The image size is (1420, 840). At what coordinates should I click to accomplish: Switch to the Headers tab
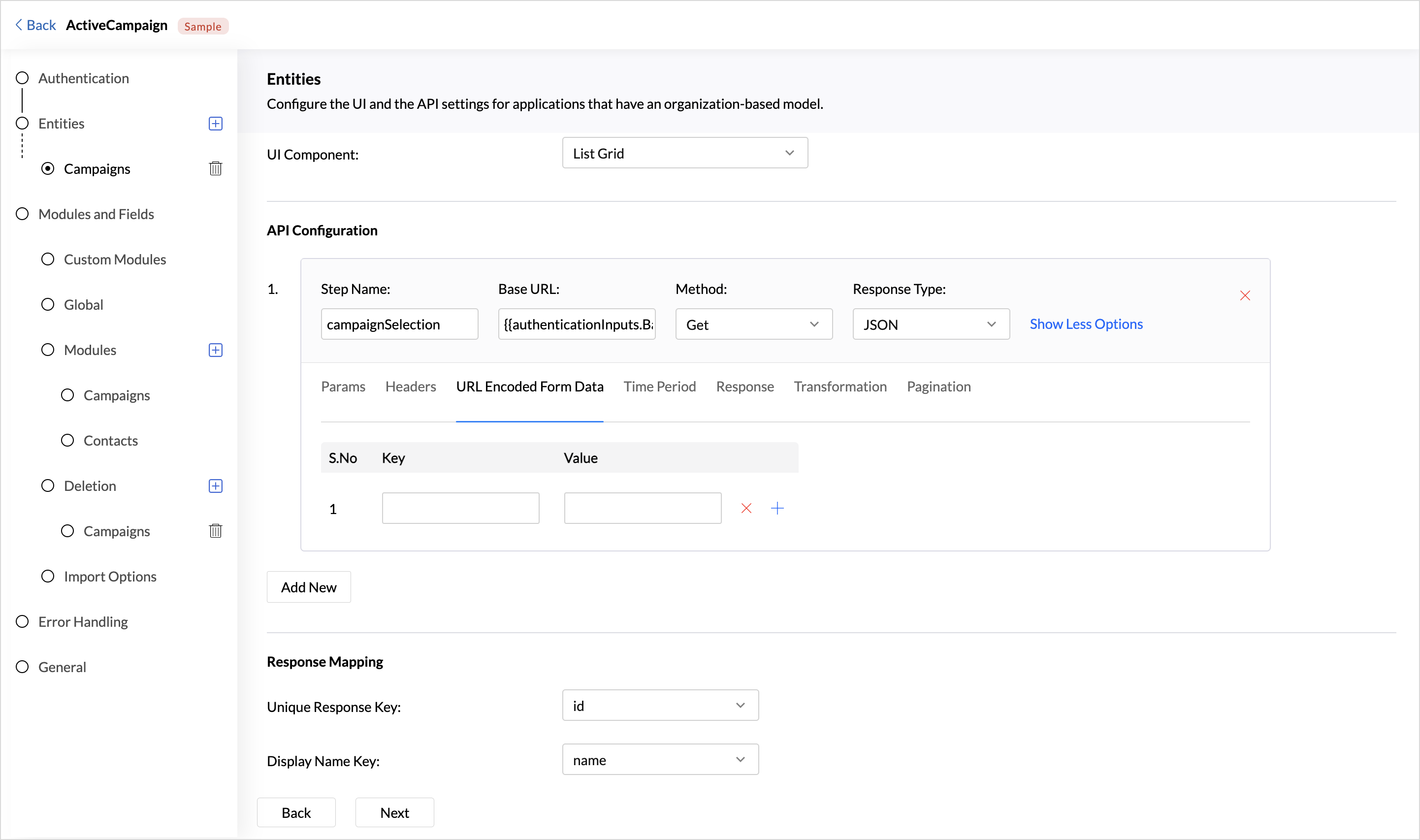coord(410,387)
